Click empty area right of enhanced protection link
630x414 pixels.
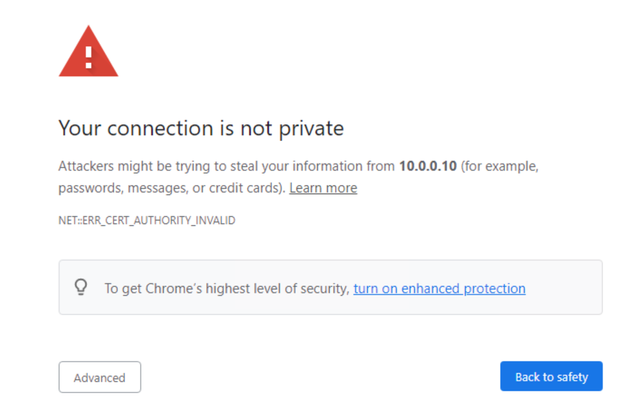coord(562,288)
